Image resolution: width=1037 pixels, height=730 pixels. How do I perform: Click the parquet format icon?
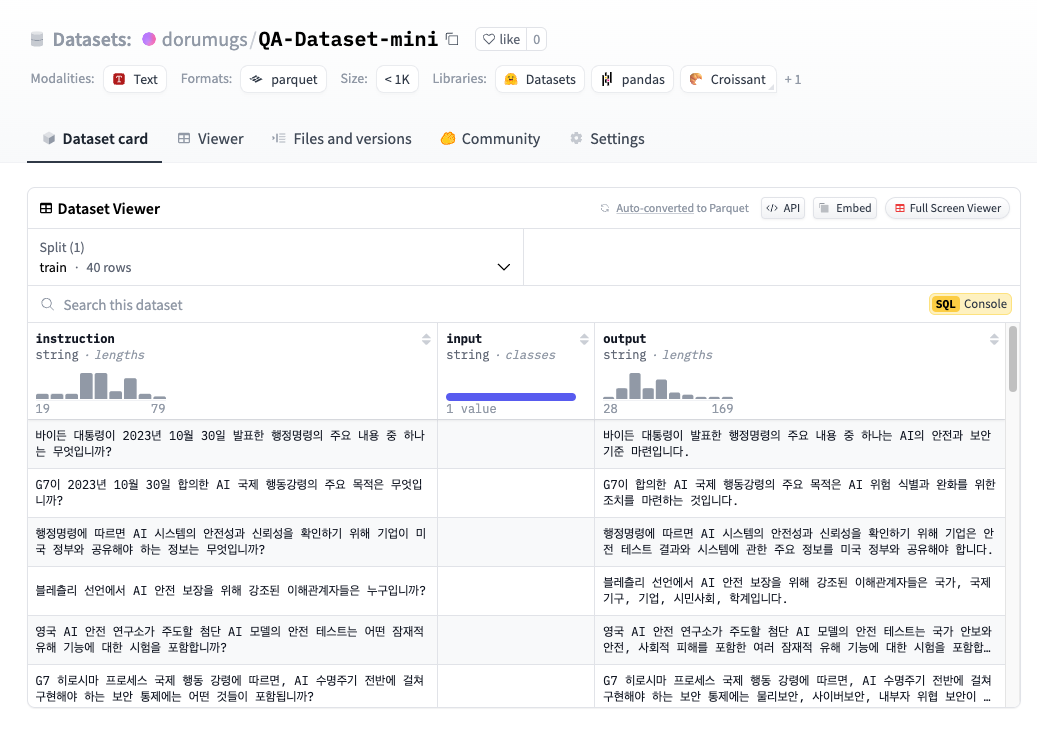[x=256, y=79]
